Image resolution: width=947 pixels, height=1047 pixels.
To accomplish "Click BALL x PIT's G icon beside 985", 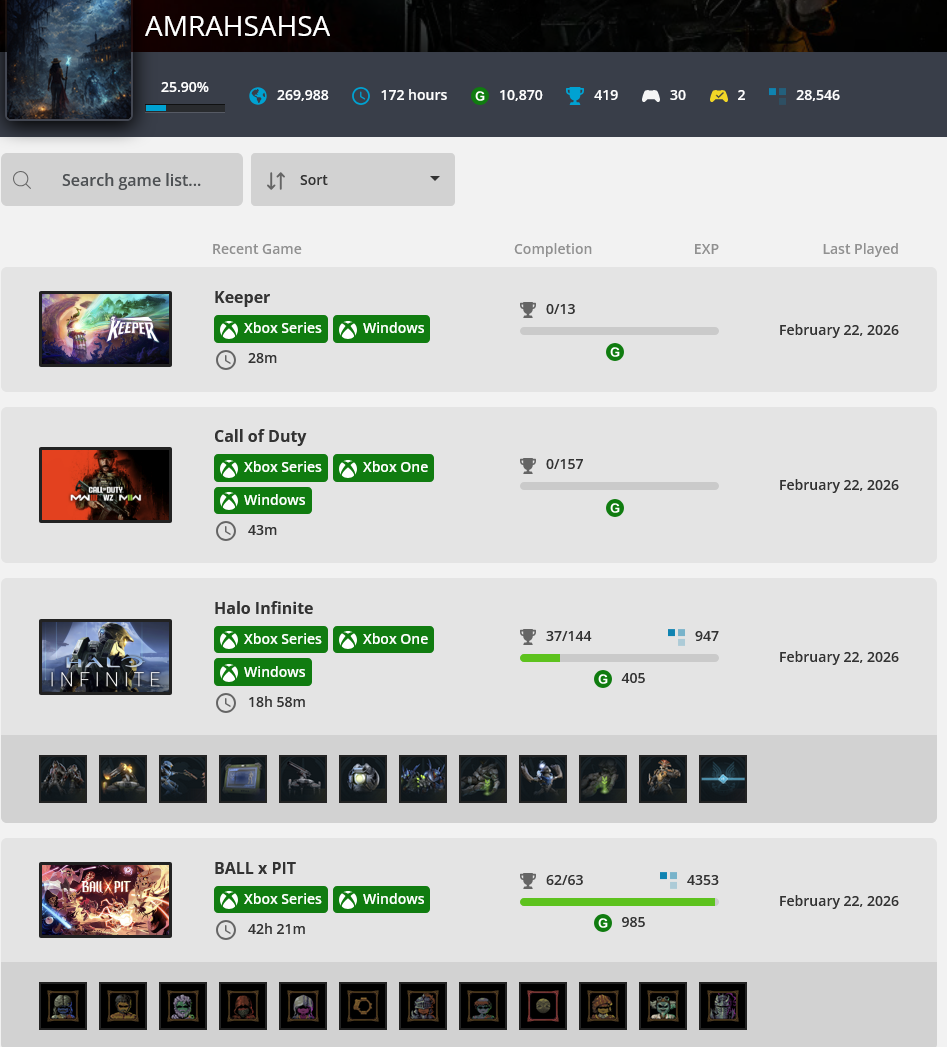I will tap(602, 923).
